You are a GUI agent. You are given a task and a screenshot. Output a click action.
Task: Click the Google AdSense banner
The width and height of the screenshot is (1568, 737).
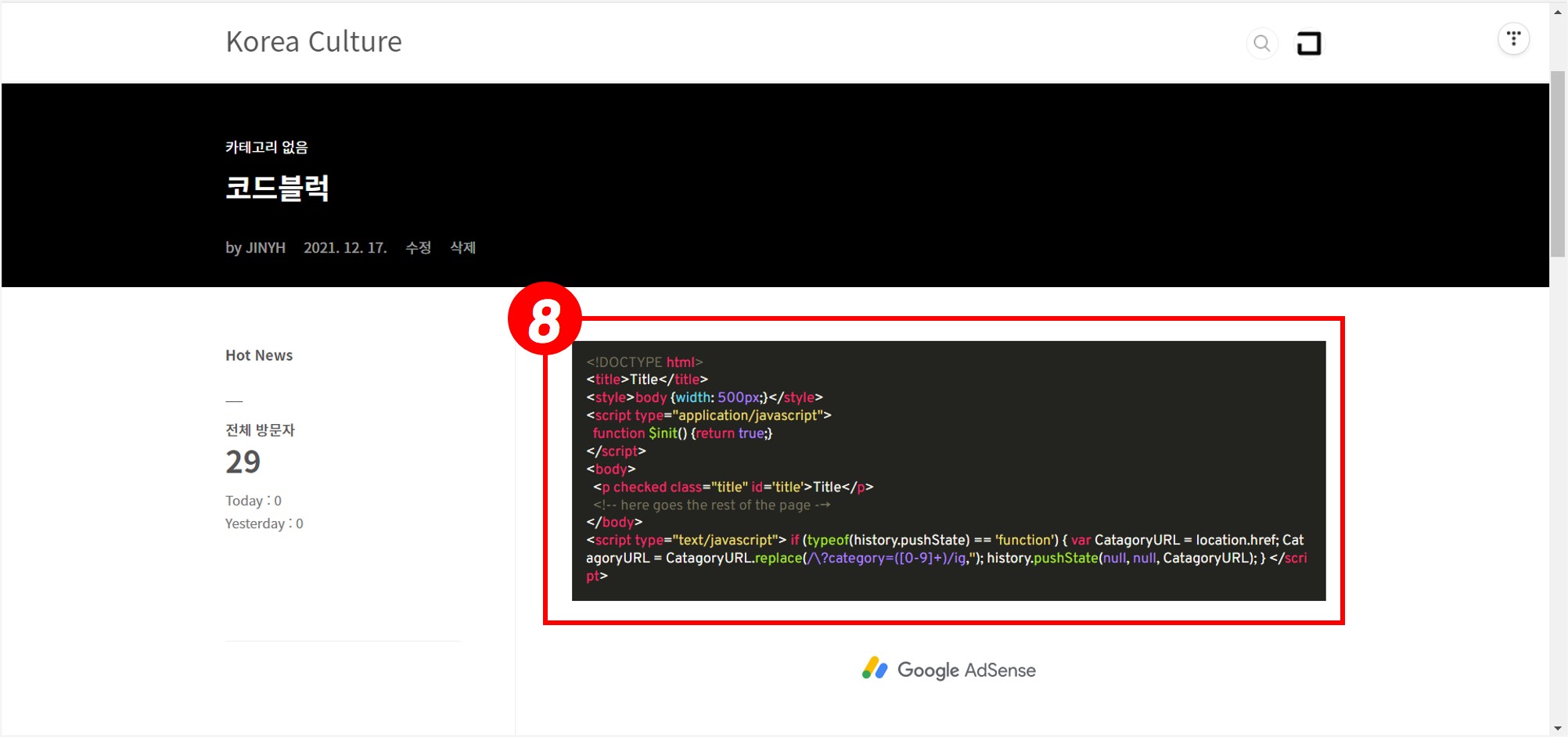coord(949,670)
